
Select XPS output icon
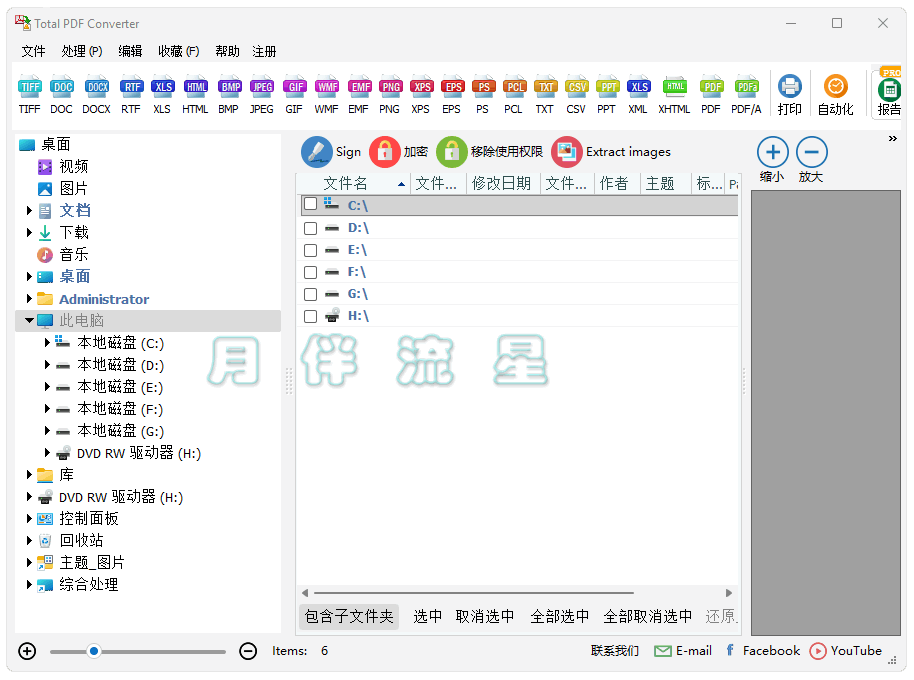click(421, 94)
